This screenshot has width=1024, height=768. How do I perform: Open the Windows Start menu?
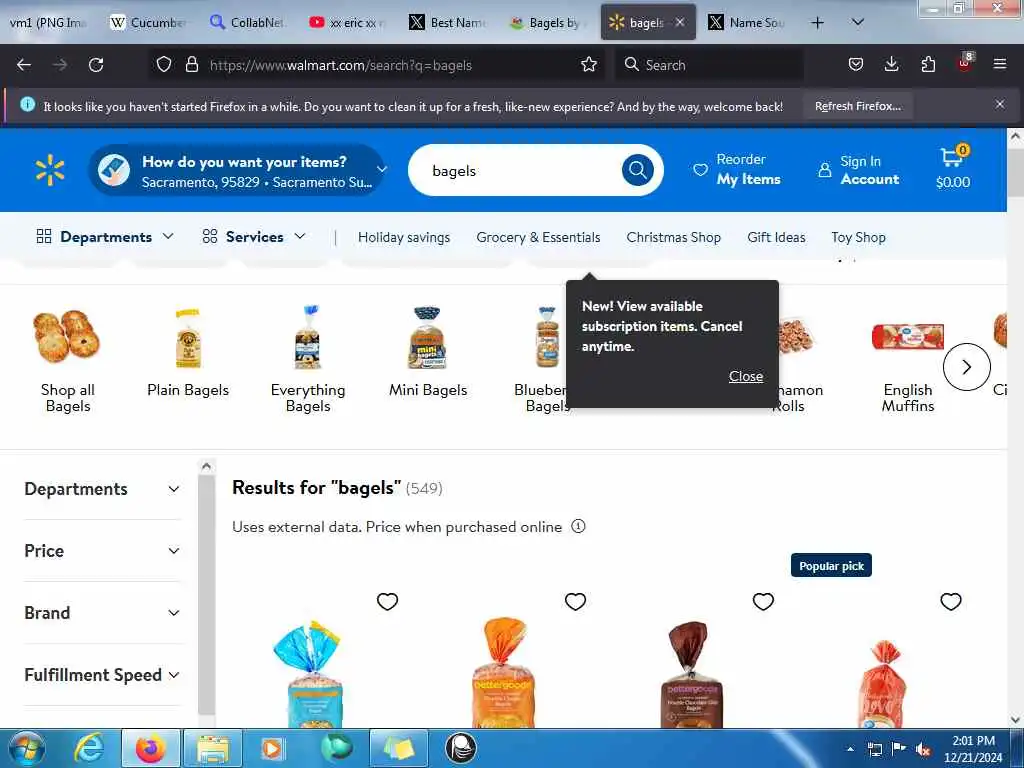(26, 748)
